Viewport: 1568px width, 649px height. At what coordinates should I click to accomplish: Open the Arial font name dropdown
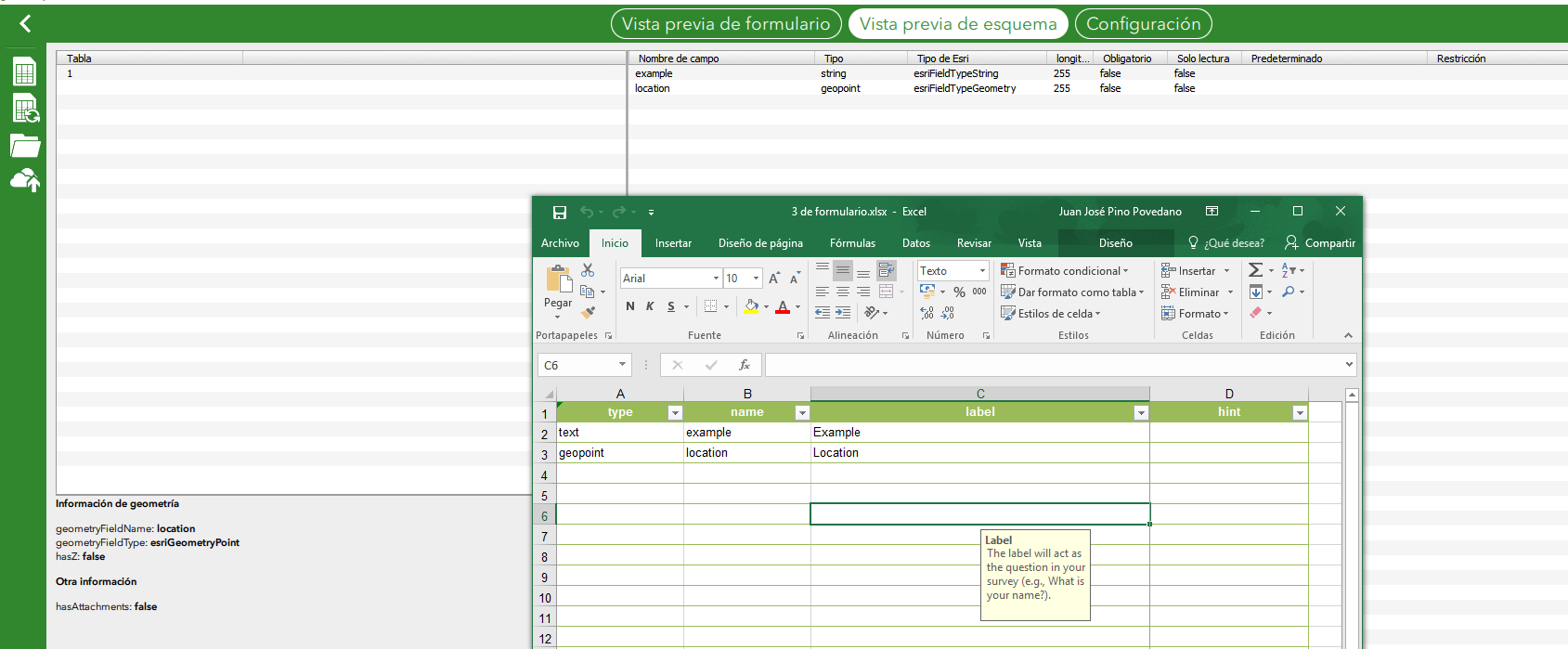click(716, 279)
